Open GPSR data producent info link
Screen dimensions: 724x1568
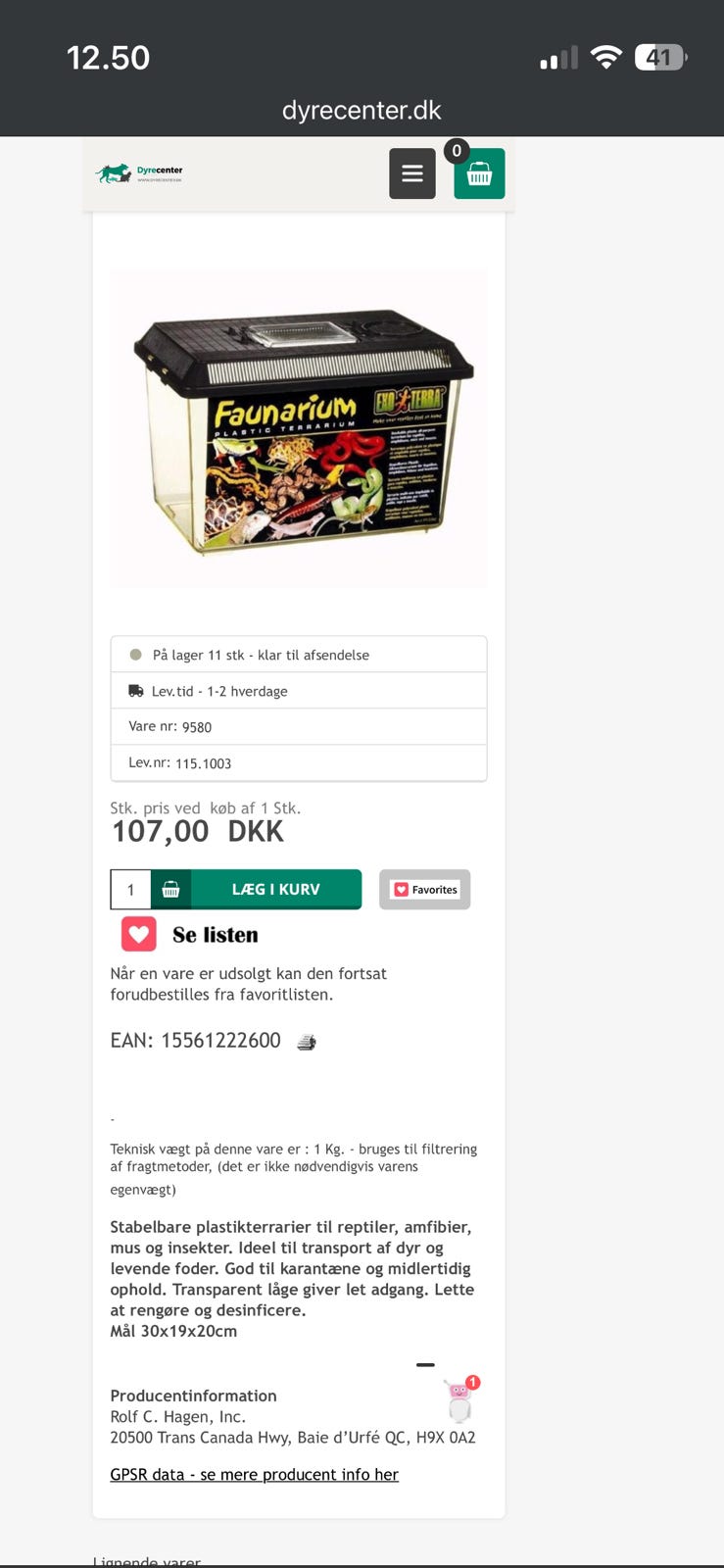click(x=255, y=1474)
